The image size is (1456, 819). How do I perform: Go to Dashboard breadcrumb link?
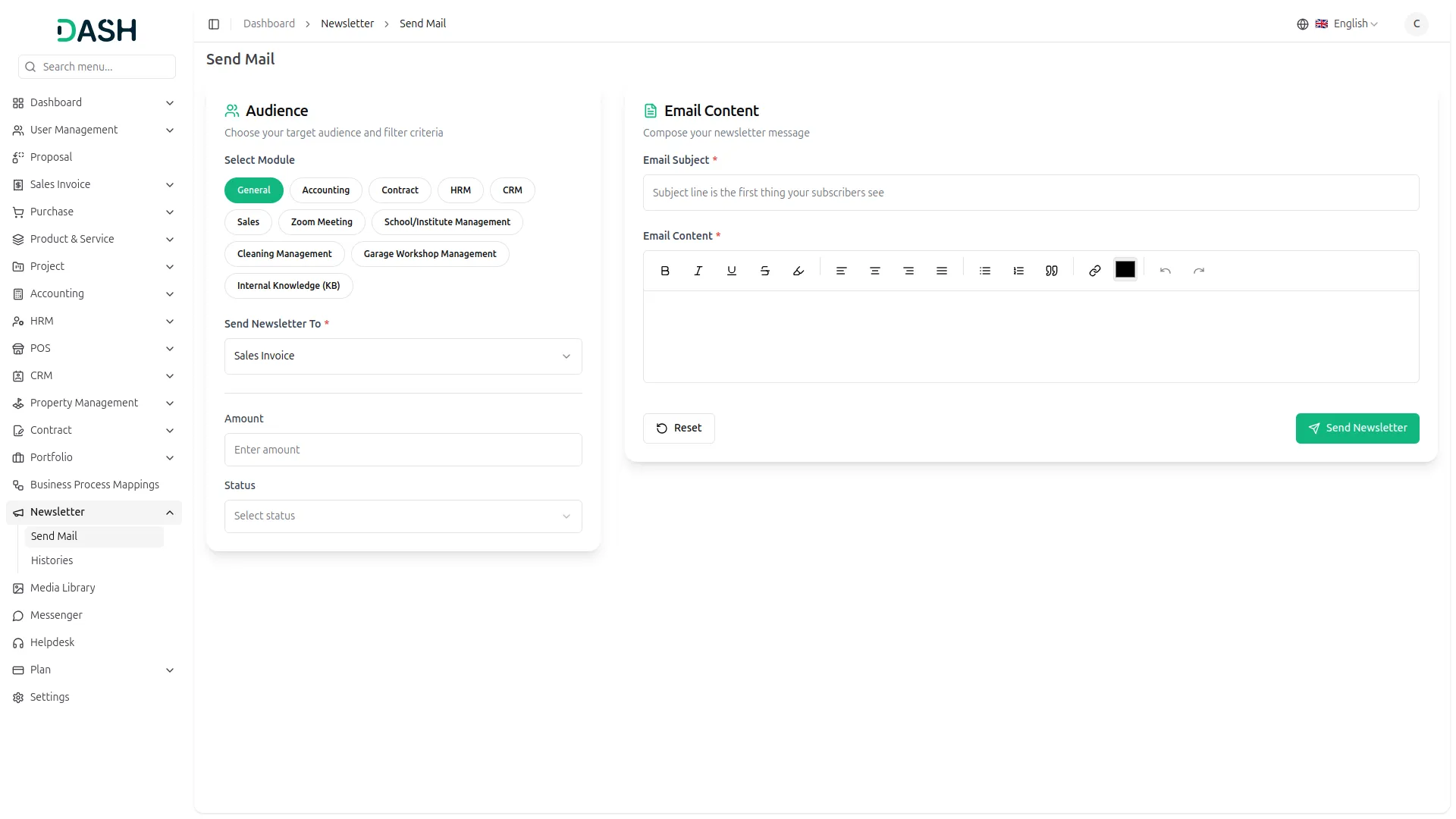click(x=269, y=24)
